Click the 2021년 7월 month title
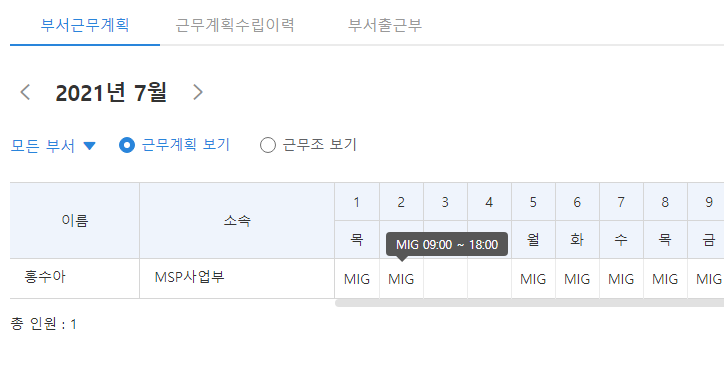Screen dimensions: 724x367 [111, 92]
